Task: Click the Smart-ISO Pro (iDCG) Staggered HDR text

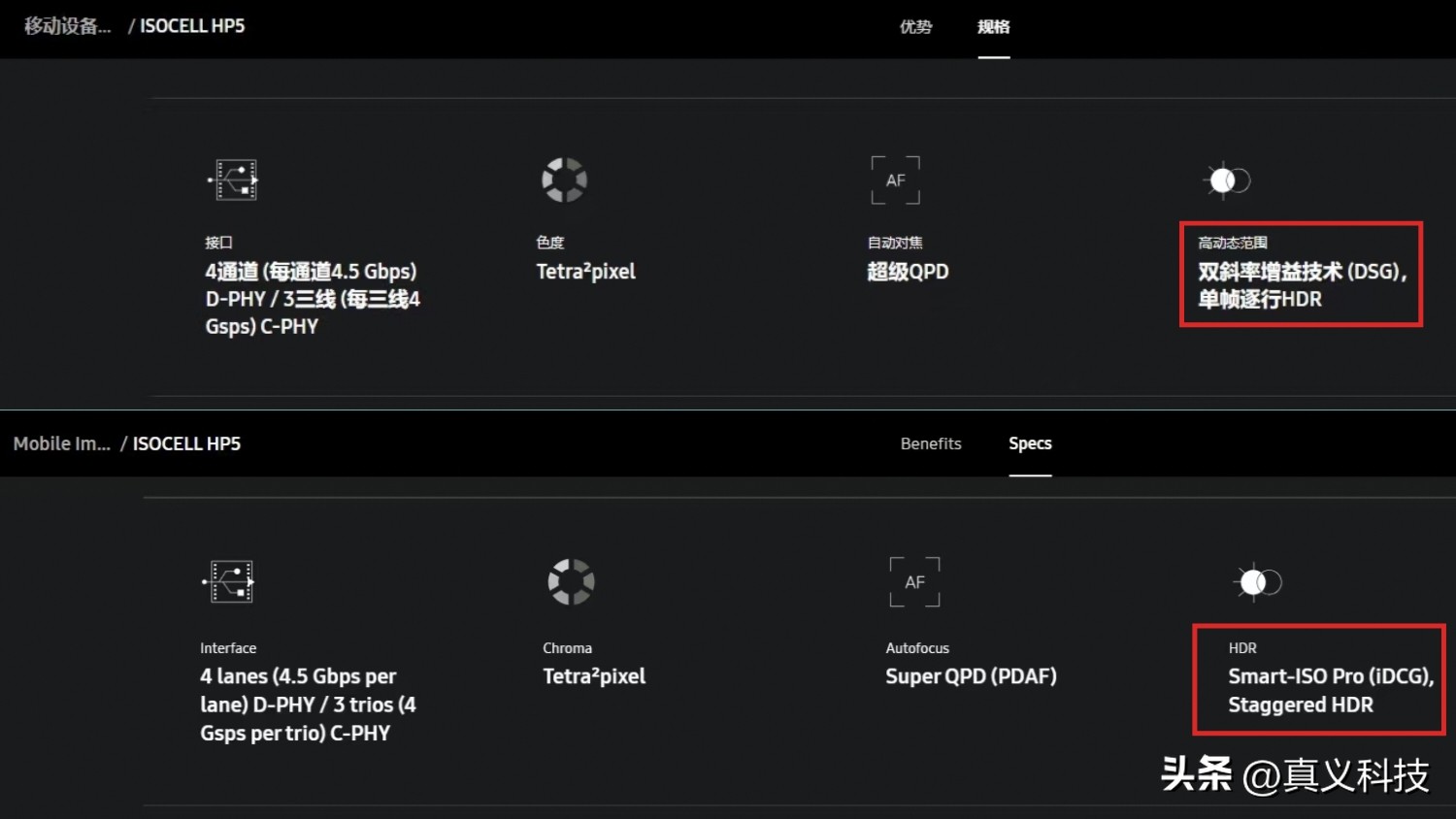Action: coord(1330,690)
